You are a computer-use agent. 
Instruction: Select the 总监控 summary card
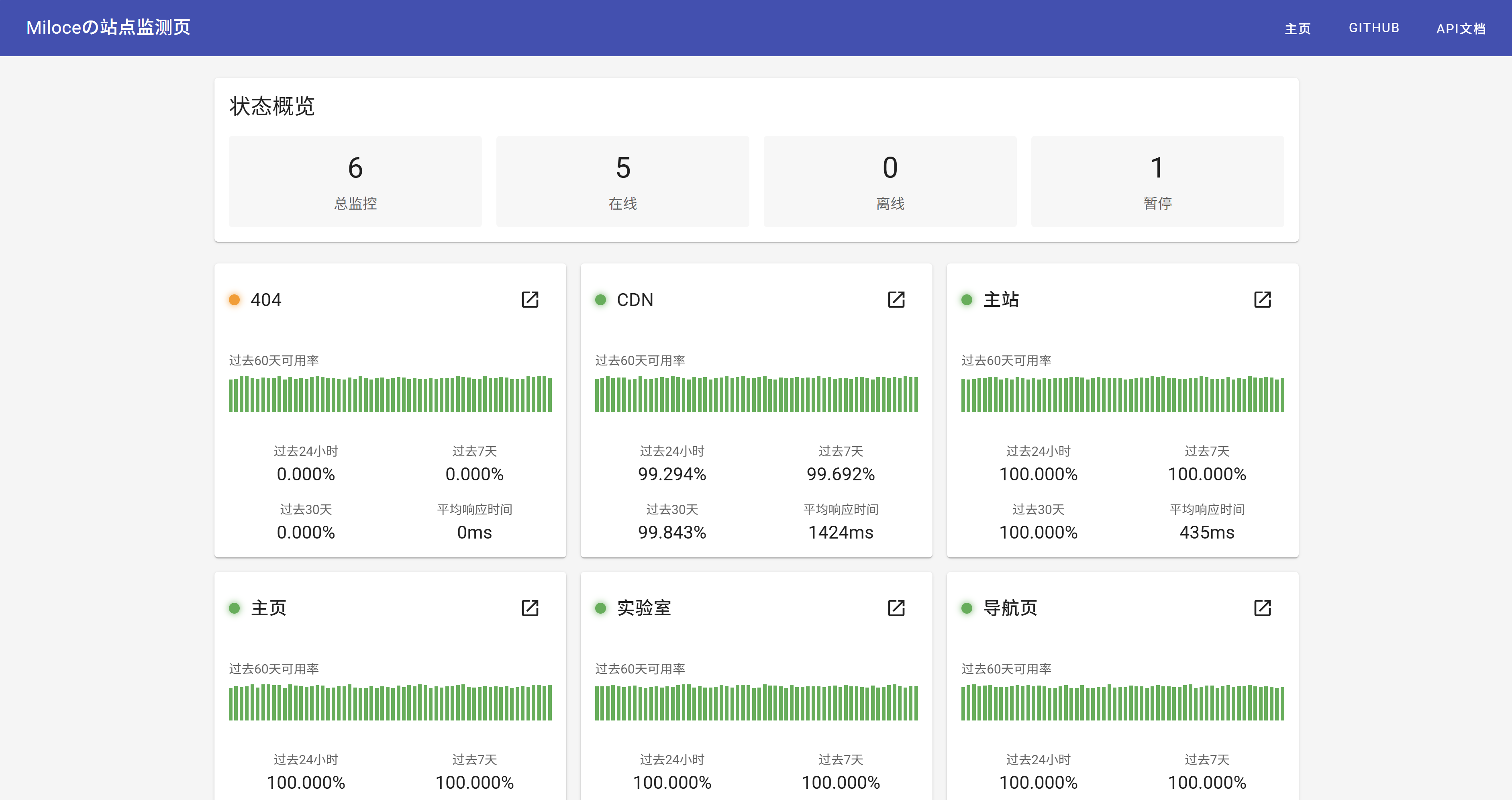(355, 182)
